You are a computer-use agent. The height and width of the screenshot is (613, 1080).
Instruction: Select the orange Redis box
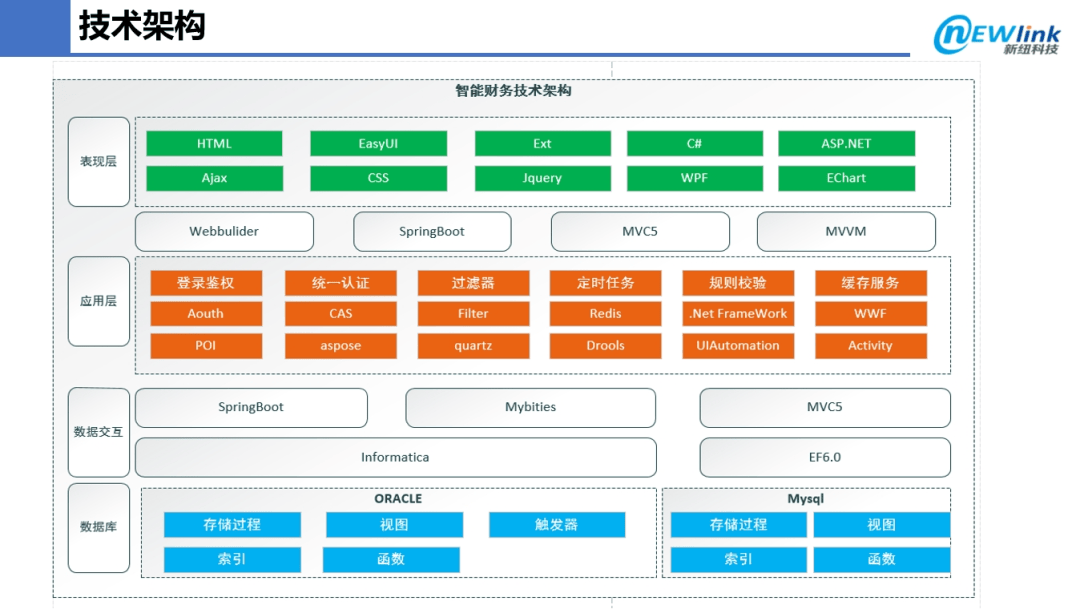click(x=605, y=314)
